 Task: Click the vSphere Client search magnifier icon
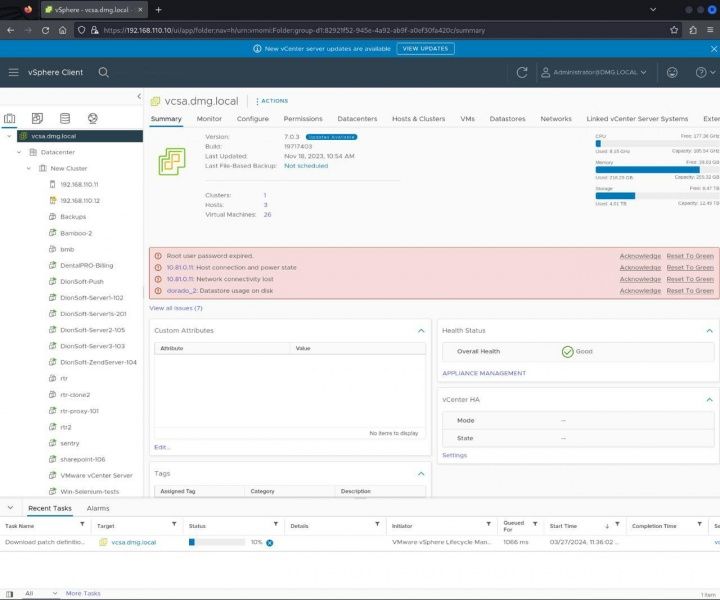104,72
